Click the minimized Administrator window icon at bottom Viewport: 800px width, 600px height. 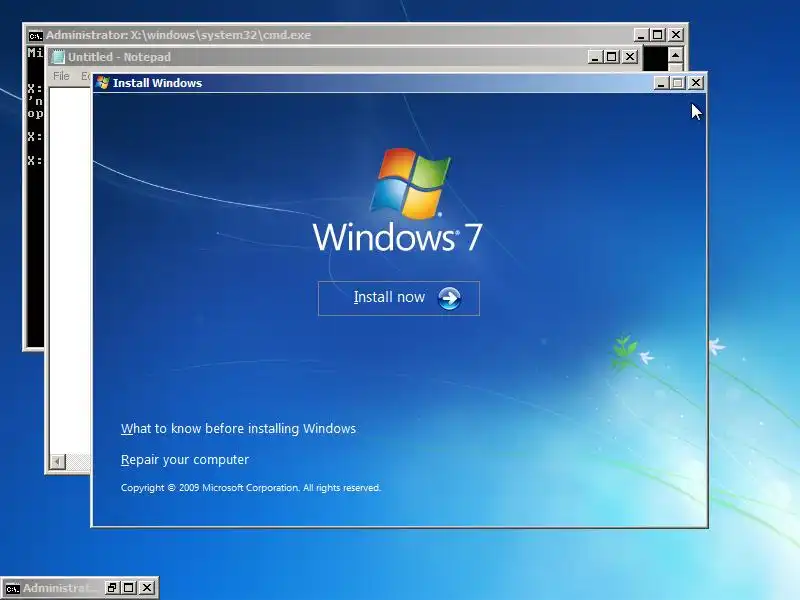pos(12,588)
